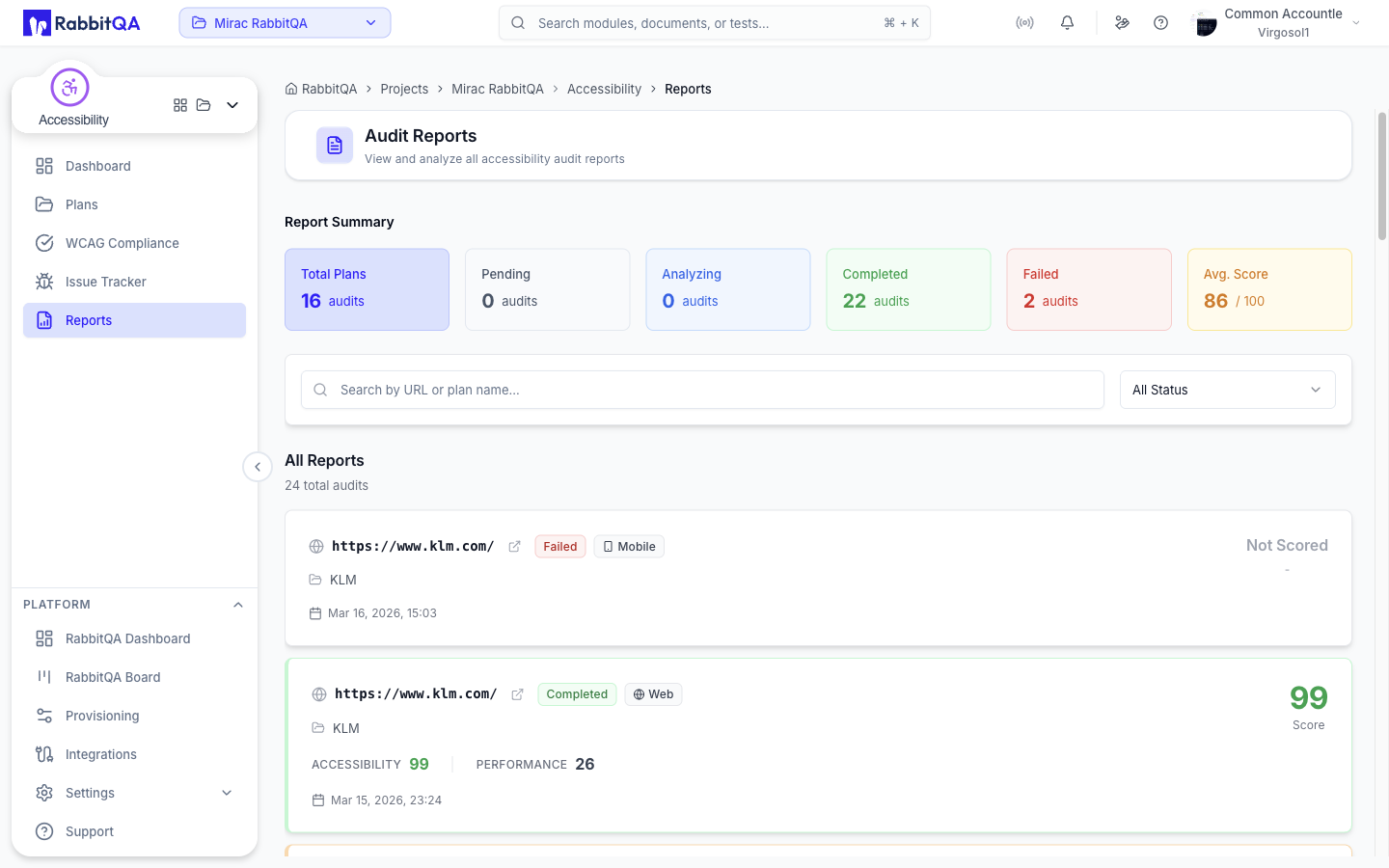Expand the Settings submenu chevron
1389x868 pixels.
pyautogui.click(x=227, y=793)
